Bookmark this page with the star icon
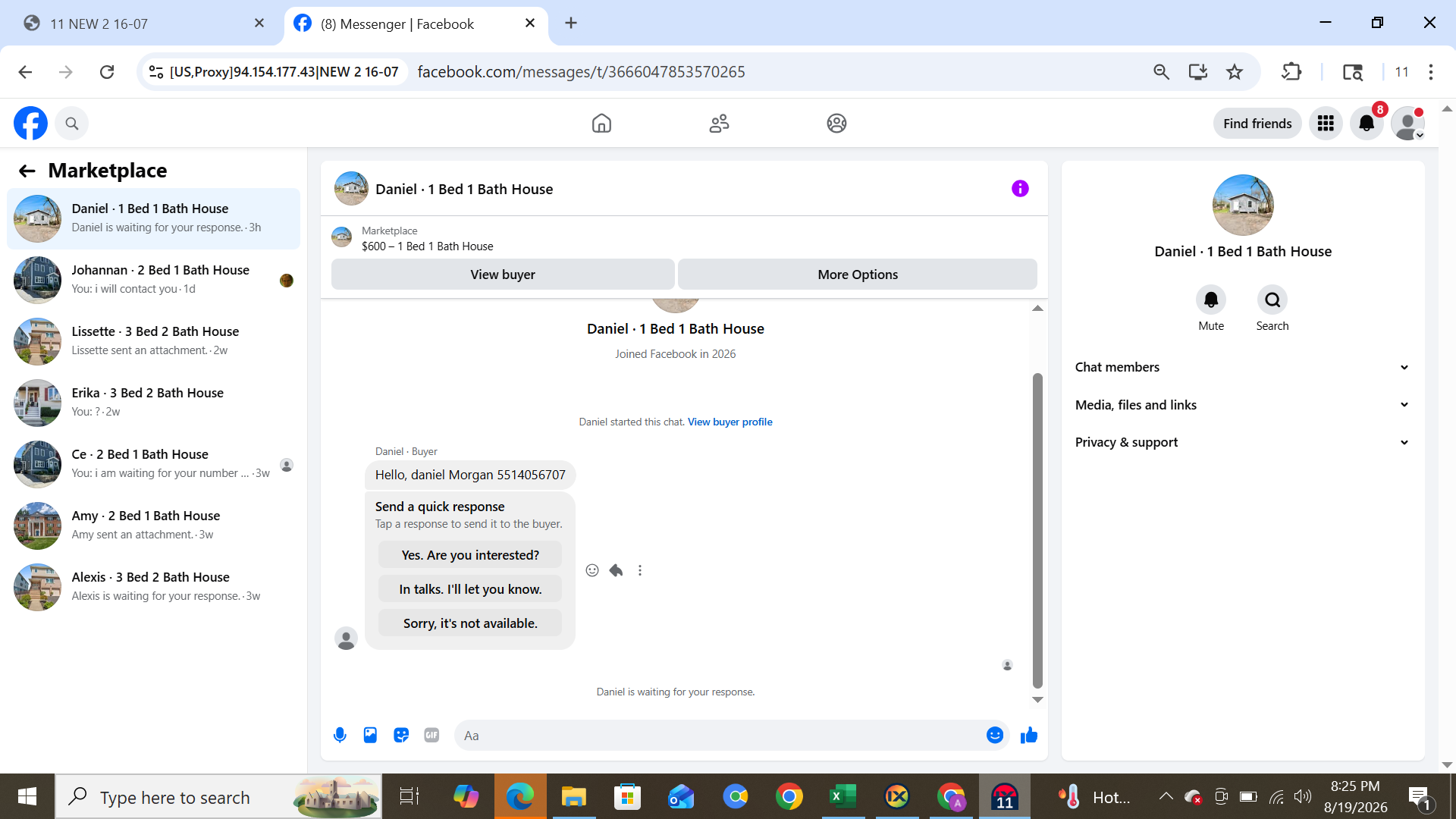1456x819 pixels. point(1235,72)
